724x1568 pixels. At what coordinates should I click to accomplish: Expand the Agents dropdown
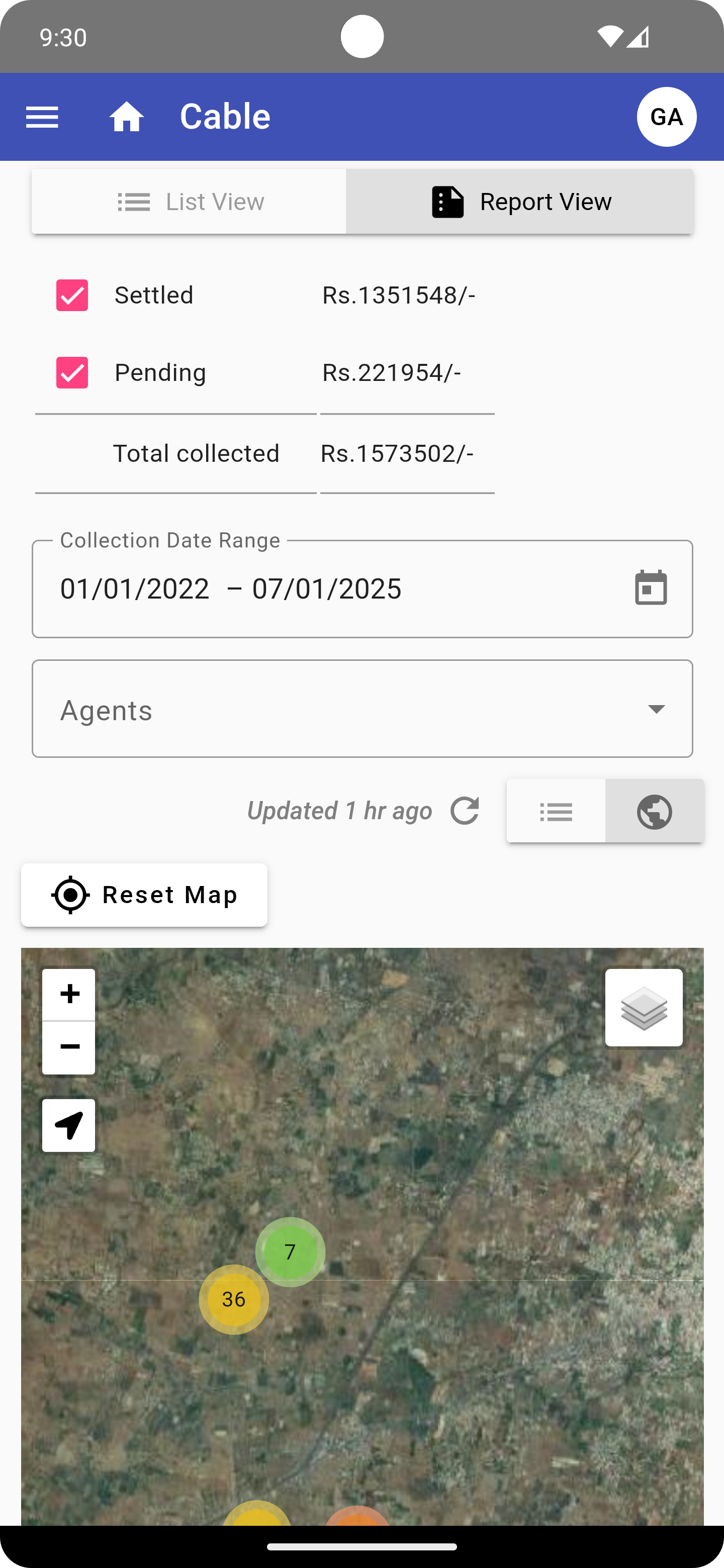363,709
